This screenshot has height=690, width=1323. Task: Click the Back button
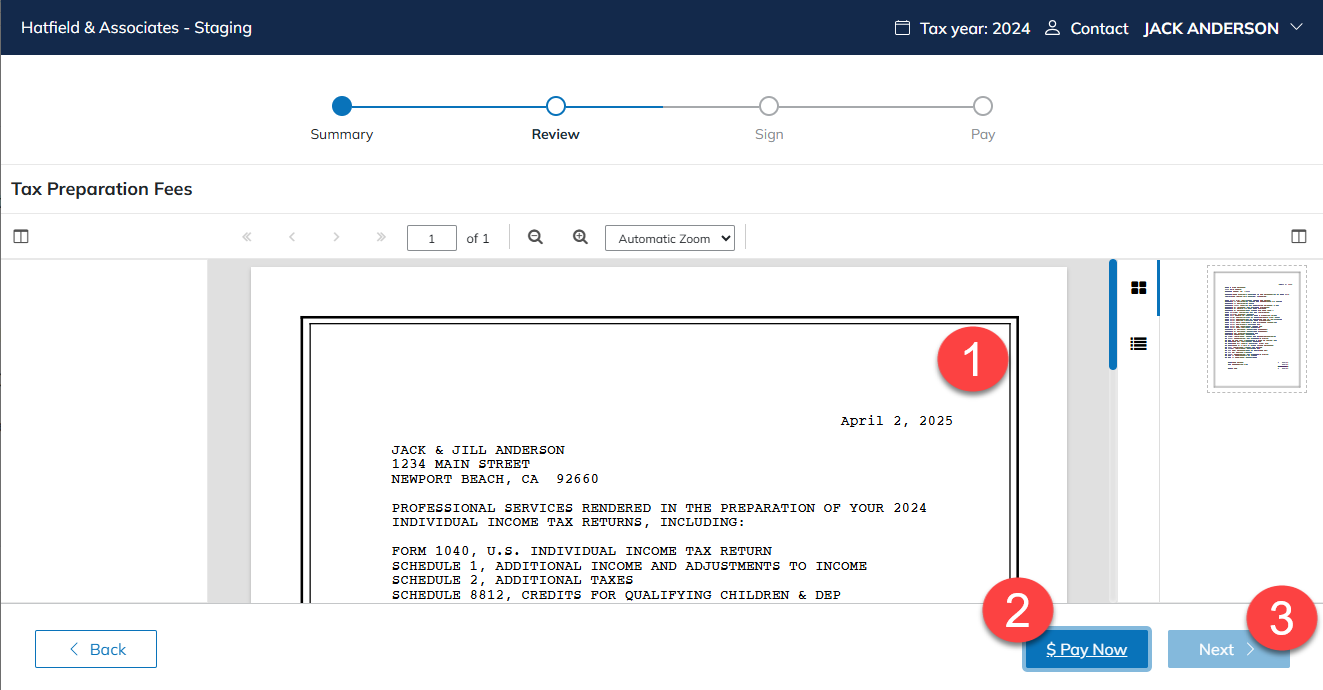(96, 649)
